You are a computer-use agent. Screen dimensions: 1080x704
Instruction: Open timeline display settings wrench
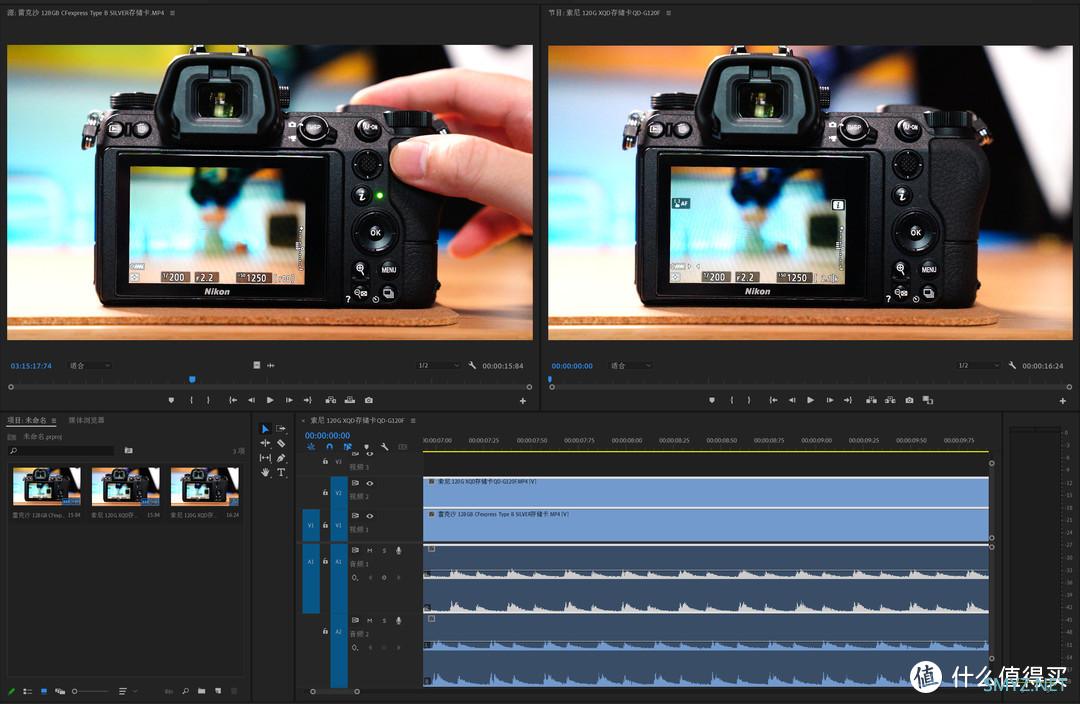tap(384, 447)
